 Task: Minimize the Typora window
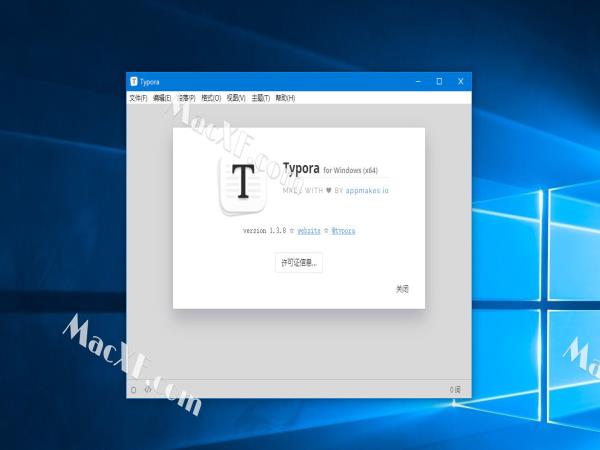pos(418,82)
